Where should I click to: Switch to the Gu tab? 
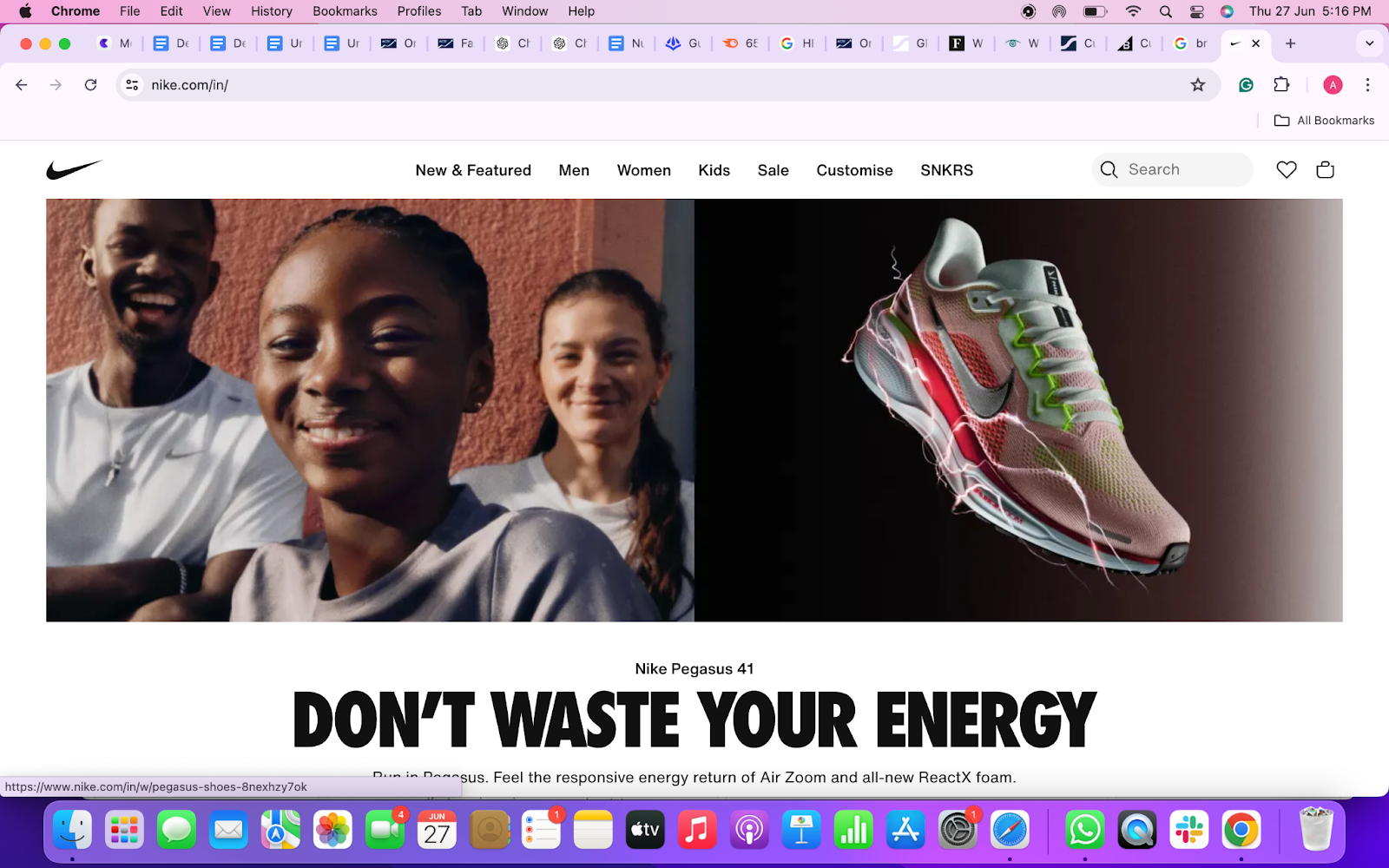pos(683,43)
